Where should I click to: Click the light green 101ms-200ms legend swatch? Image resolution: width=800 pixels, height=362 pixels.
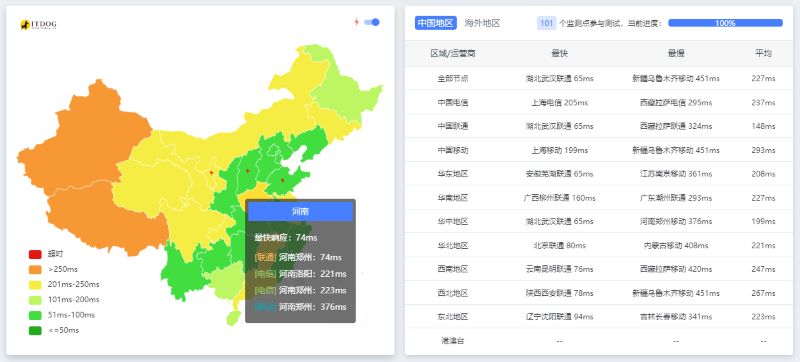(35, 300)
